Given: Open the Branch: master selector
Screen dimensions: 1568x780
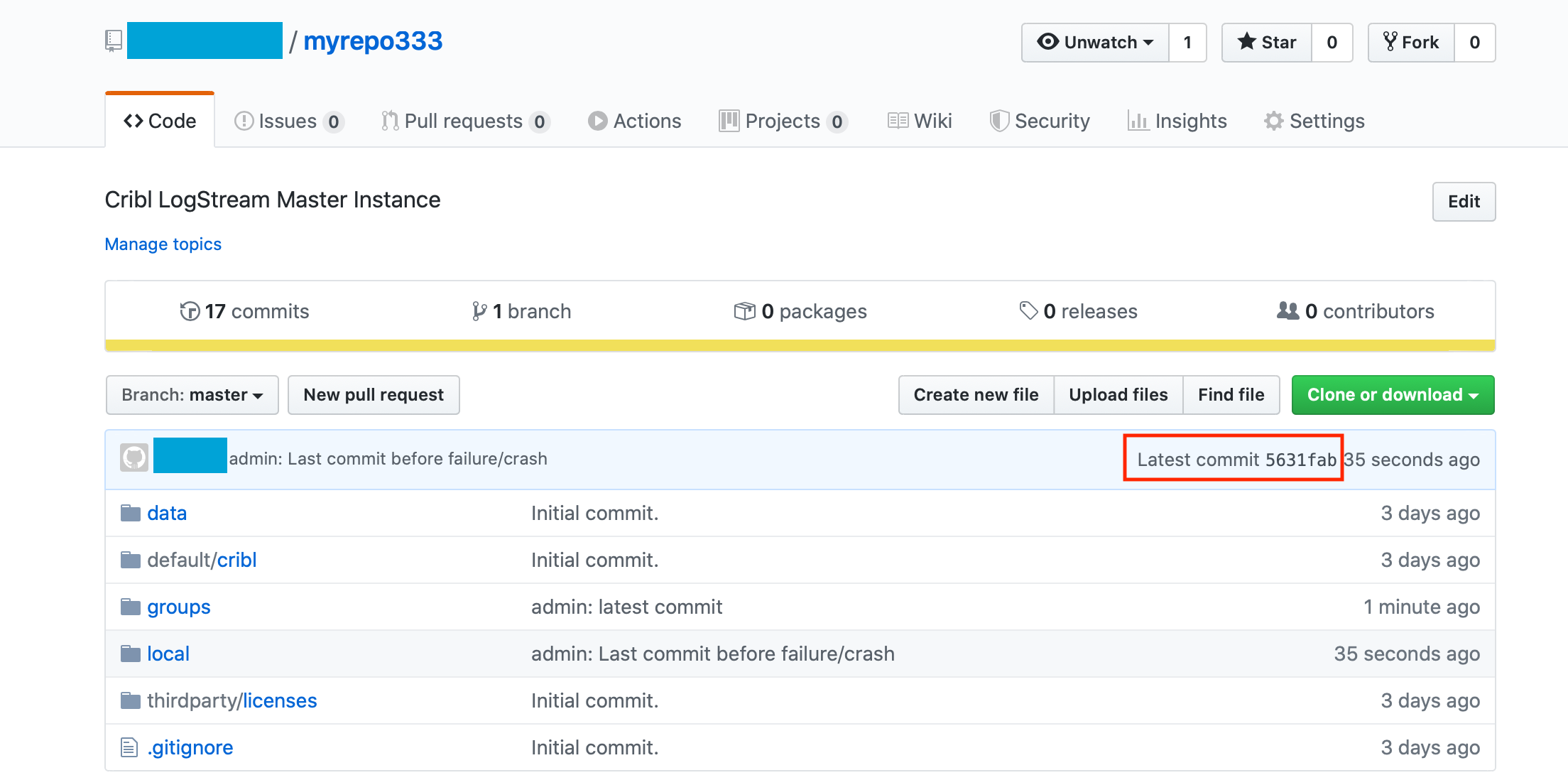Looking at the screenshot, I should [192, 395].
